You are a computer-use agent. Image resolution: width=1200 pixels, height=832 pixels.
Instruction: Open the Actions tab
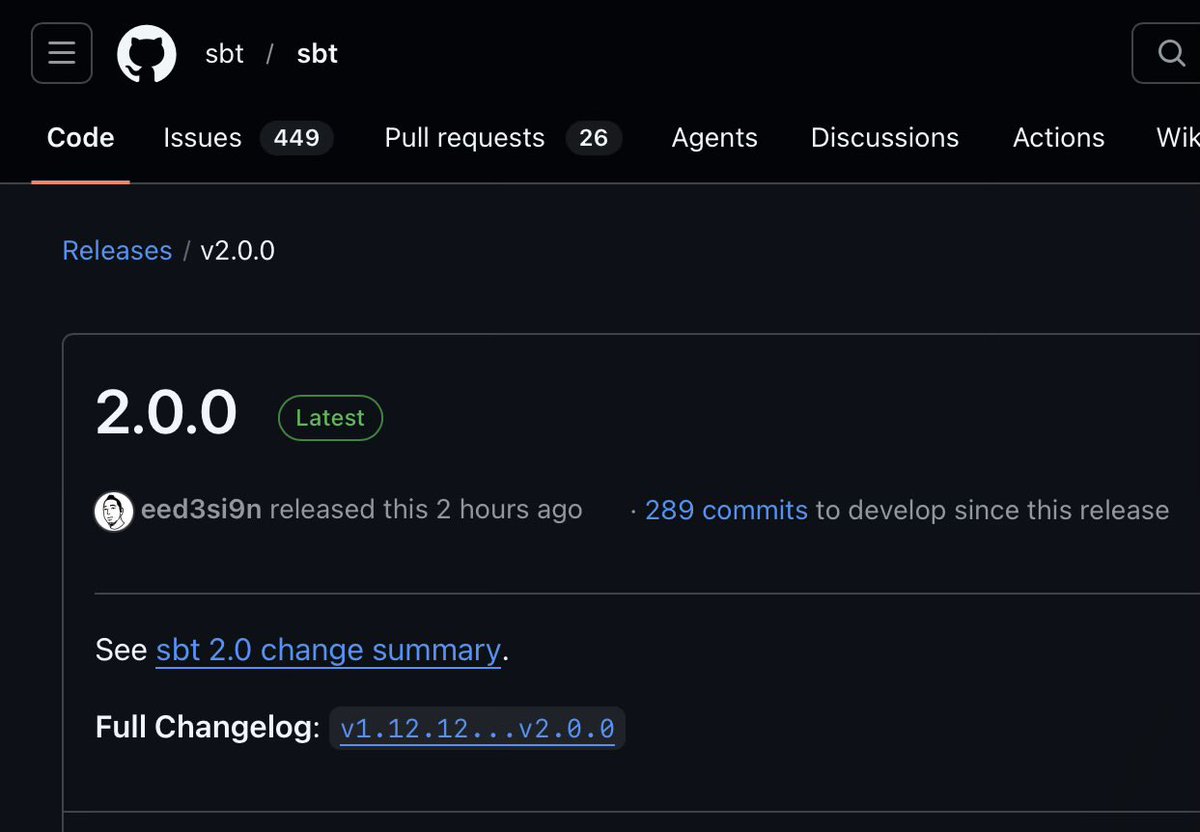click(x=1059, y=138)
